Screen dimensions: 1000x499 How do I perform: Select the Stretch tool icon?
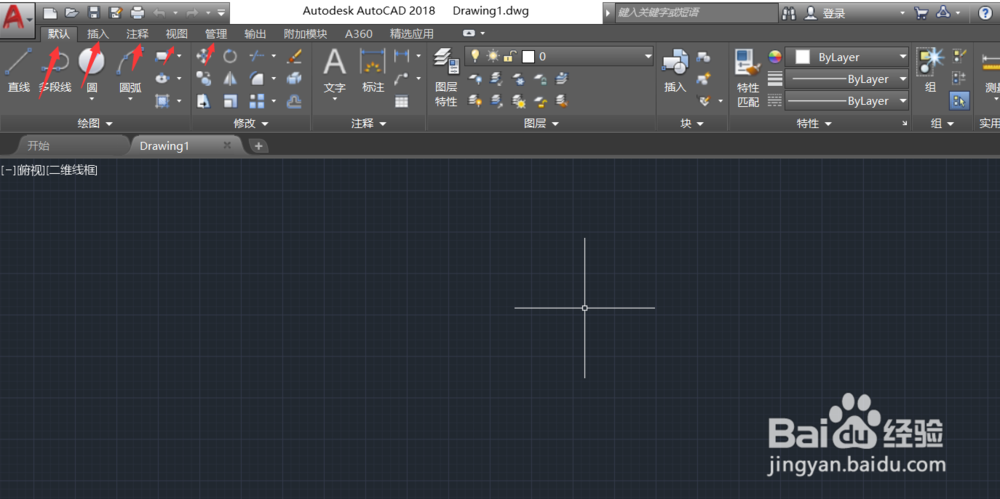(x=204, y=101)
